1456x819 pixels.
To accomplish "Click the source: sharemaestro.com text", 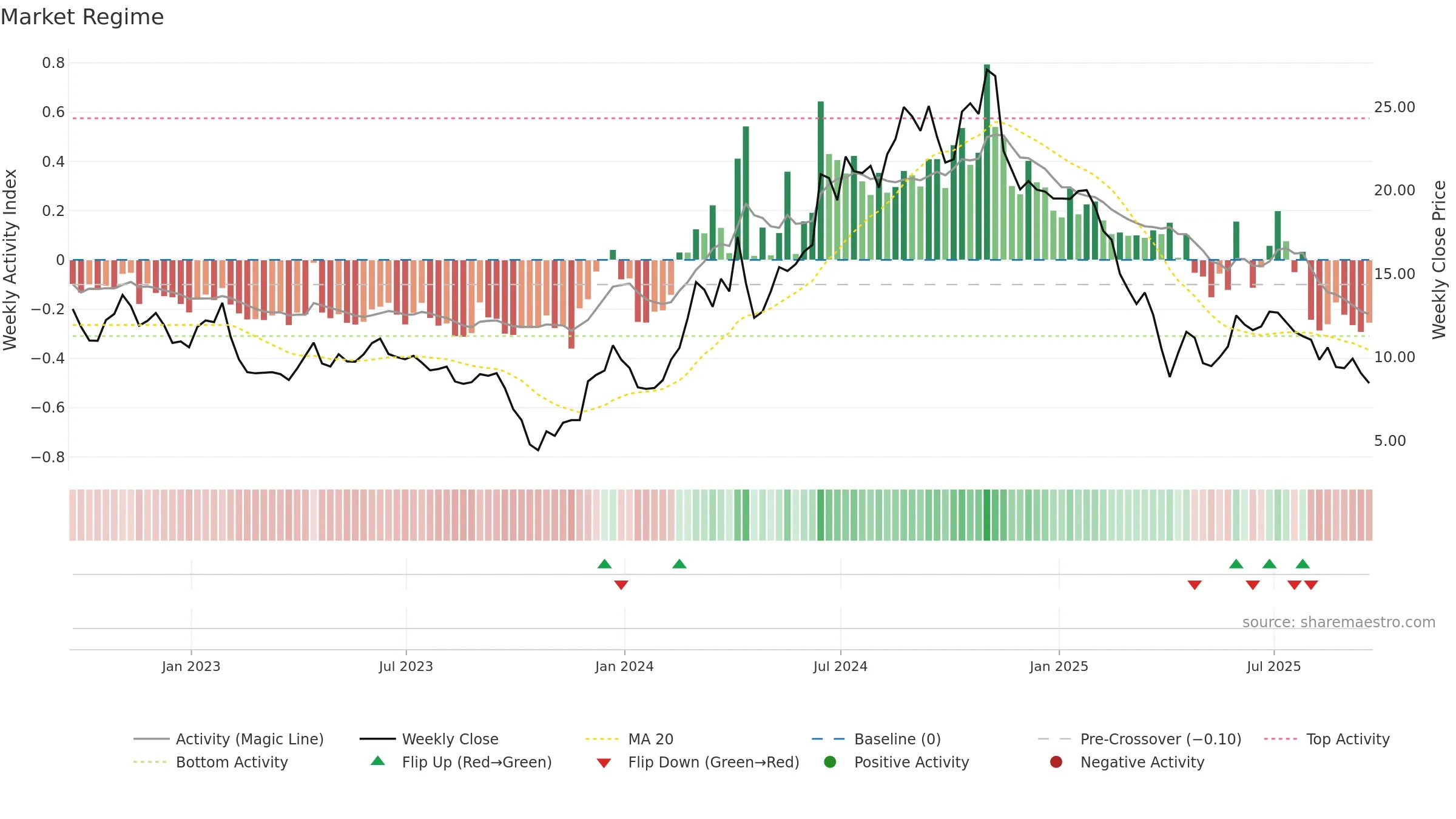I will 1339,622.
